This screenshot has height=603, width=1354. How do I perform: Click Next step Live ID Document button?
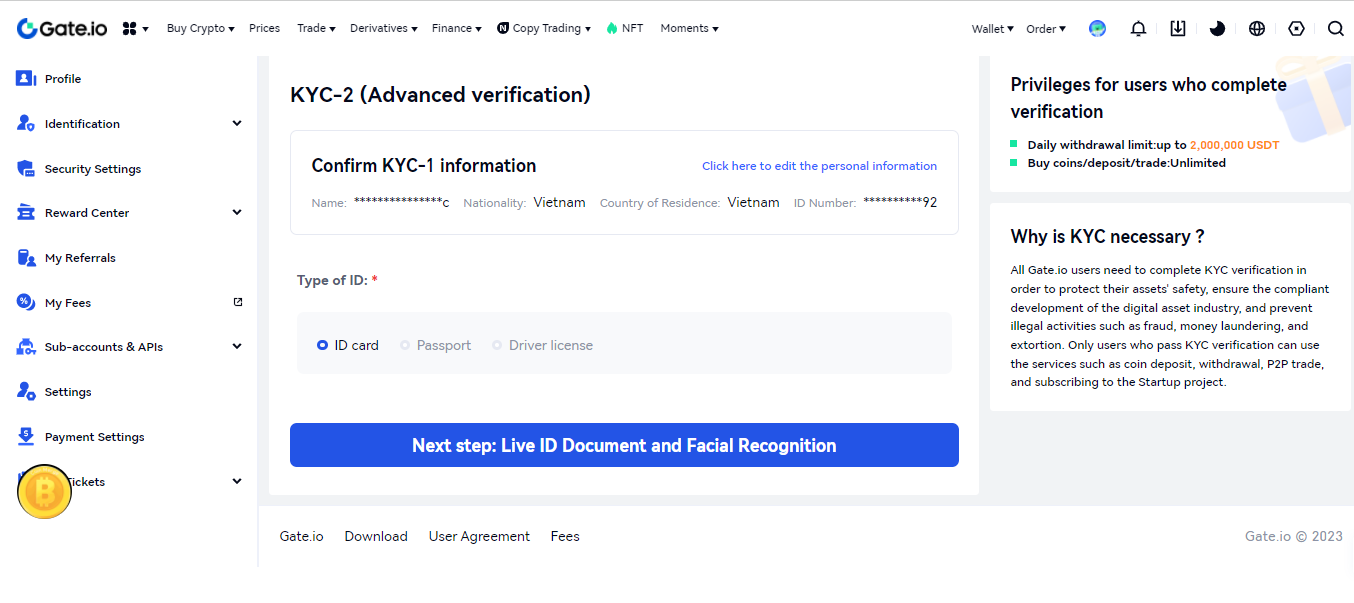pyautogui.click(x=624, y=445)
